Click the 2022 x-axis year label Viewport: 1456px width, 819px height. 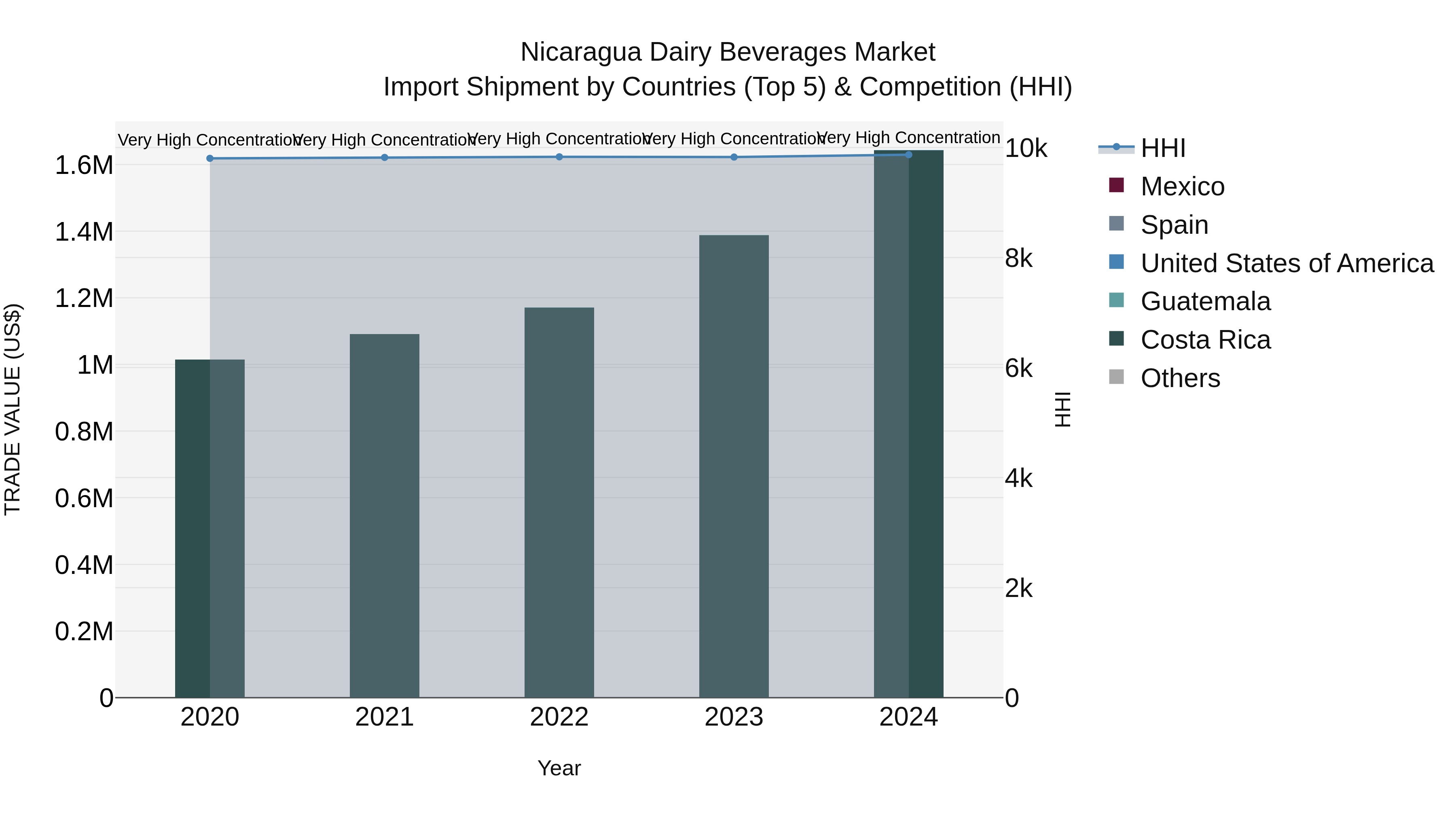coord(559,717)
